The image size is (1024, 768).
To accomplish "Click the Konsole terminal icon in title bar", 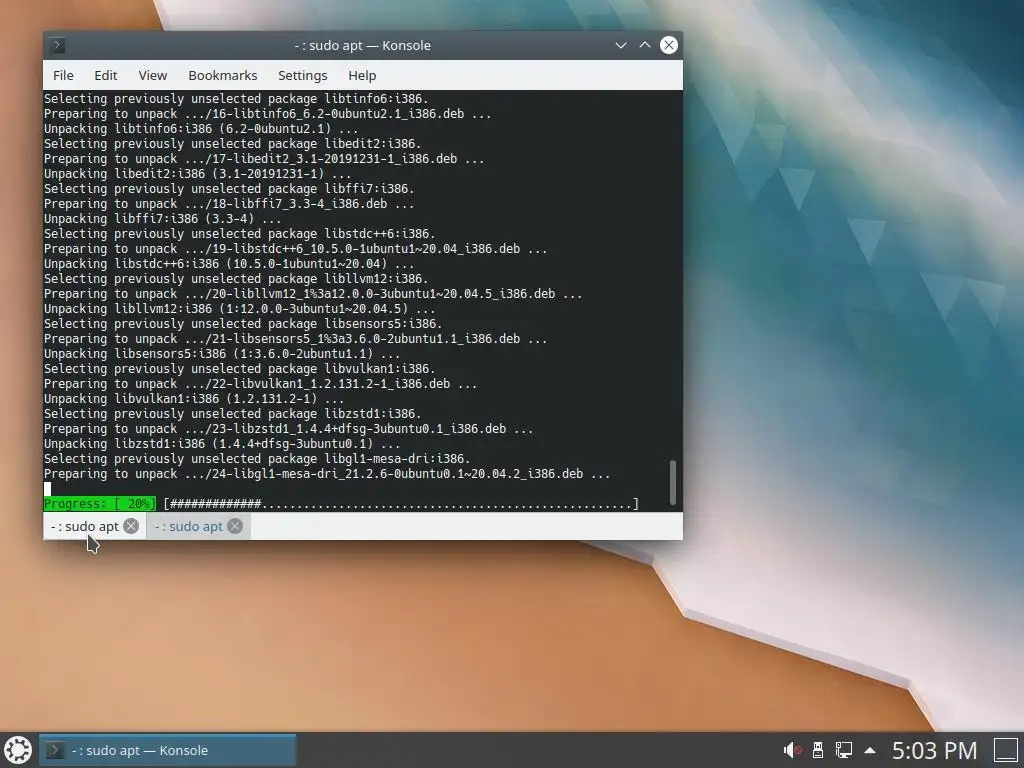I will pos(57,45).
